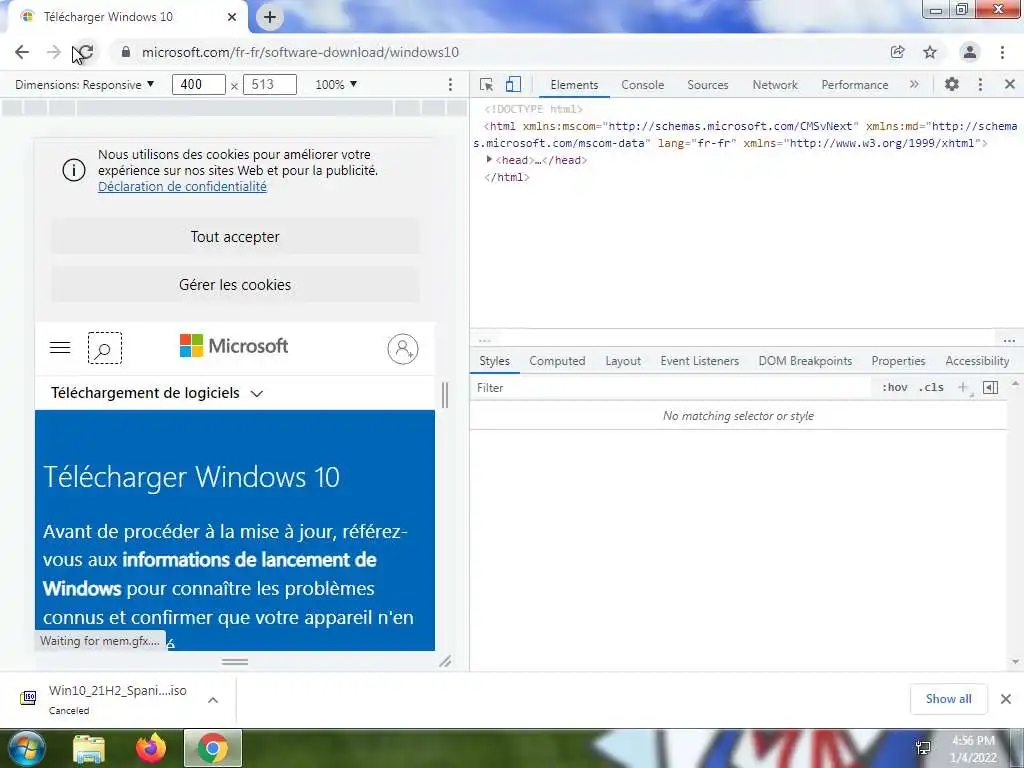Toggle the :hov element state
Image resolution: width=1024 pixels, height=768 pixels.
[x=894, y=388]
